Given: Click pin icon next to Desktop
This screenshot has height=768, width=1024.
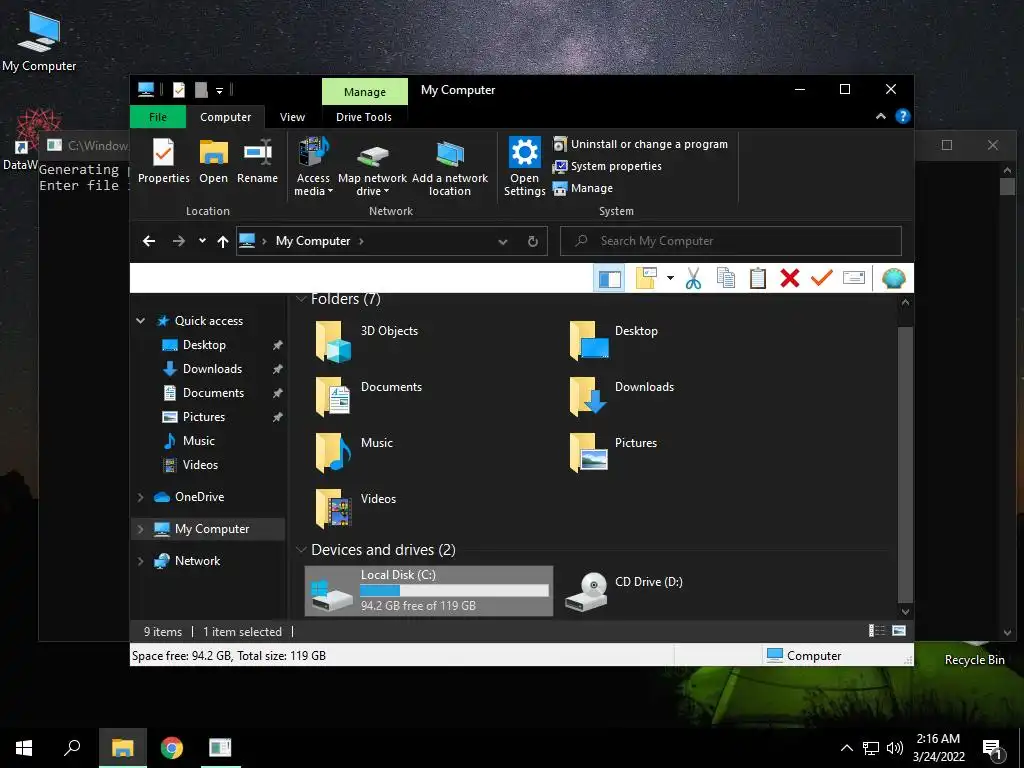Looking at the screenshot, I should [x=278, y=345].
